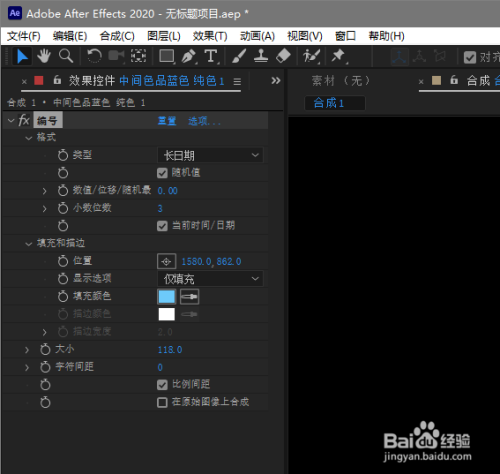The width and height of the screenshot is (500, 474).
Task: Select the Rectangle shape tool
Action: tap(166, 56)
